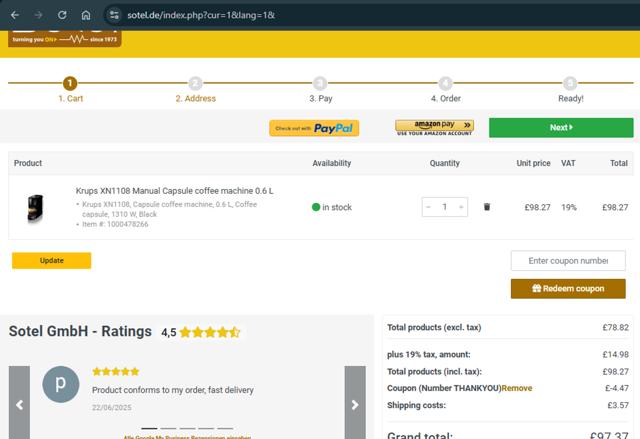Click the 19% VAT value
Image resolution: width=640 pixels, height=439 pixels.
tap(569, 207)
